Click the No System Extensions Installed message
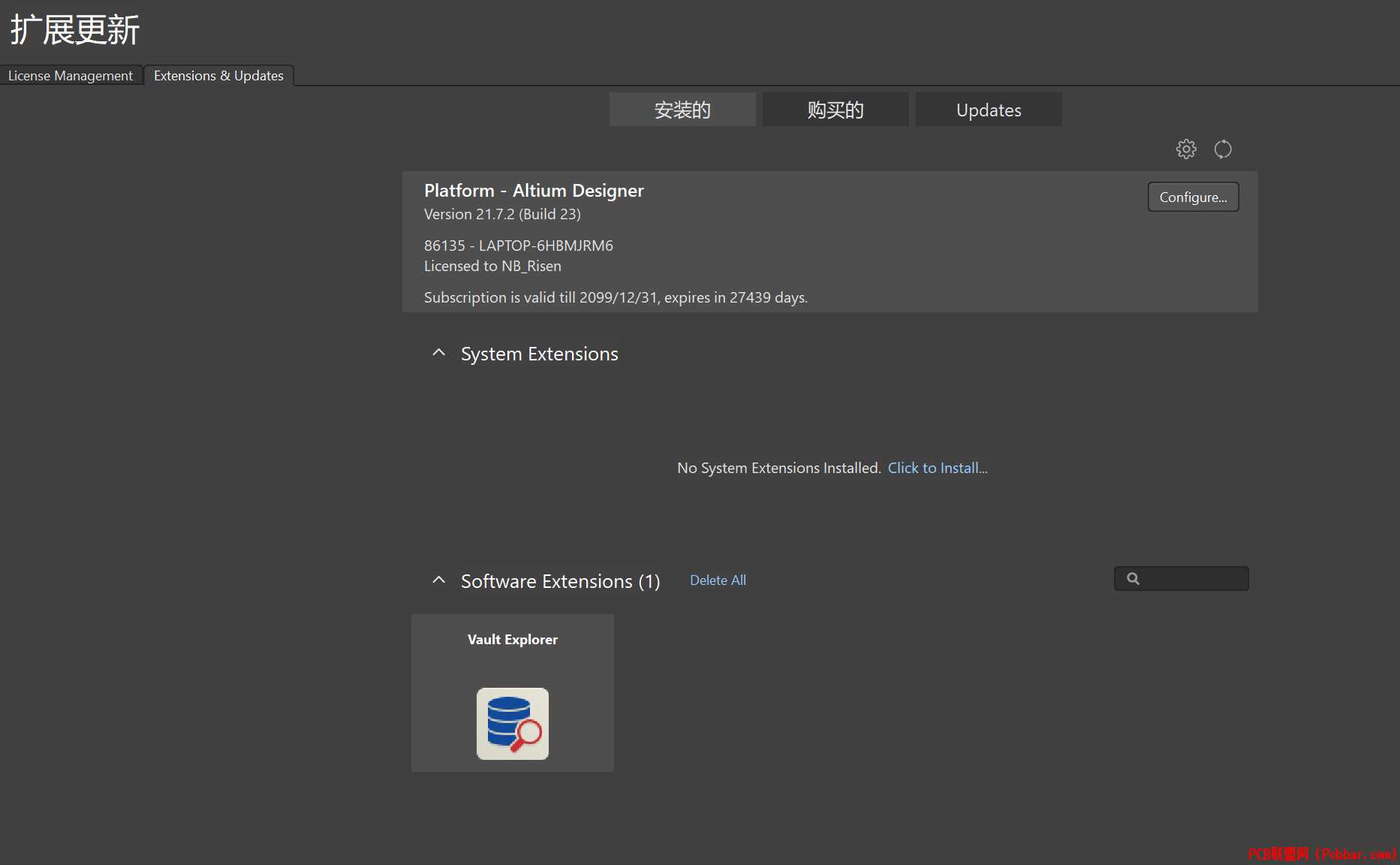This screenshot has height=865, width=1400. coord(778,468)
